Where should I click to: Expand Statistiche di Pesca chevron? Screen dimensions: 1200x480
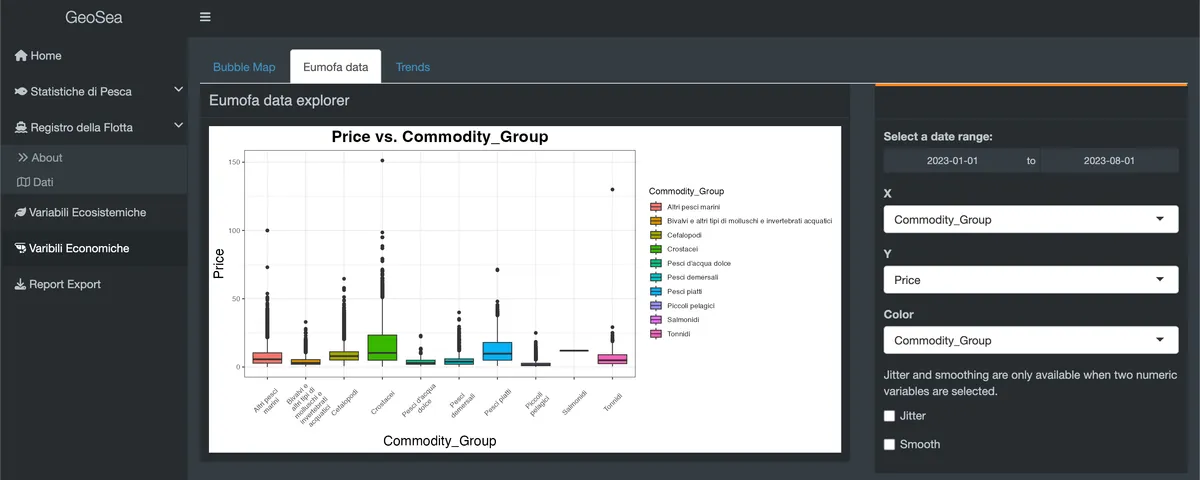(178, 90)
